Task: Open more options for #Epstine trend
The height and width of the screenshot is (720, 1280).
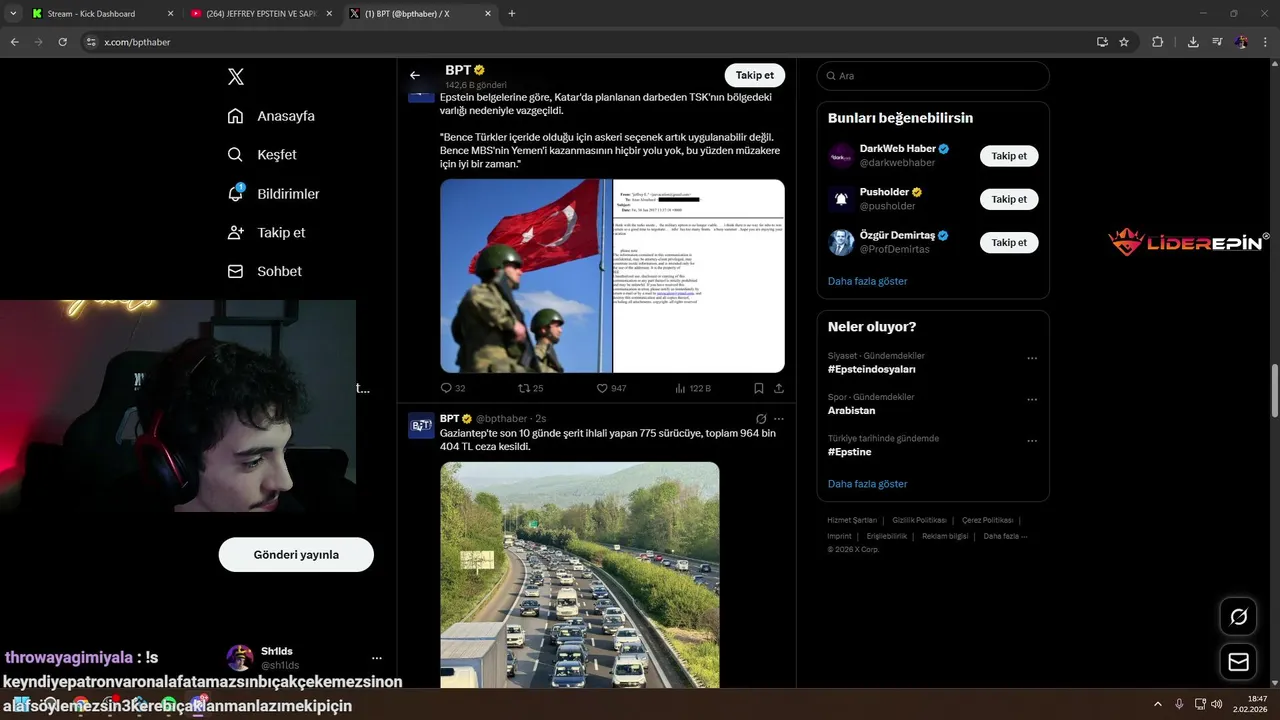Action: tap(1032, 440)
